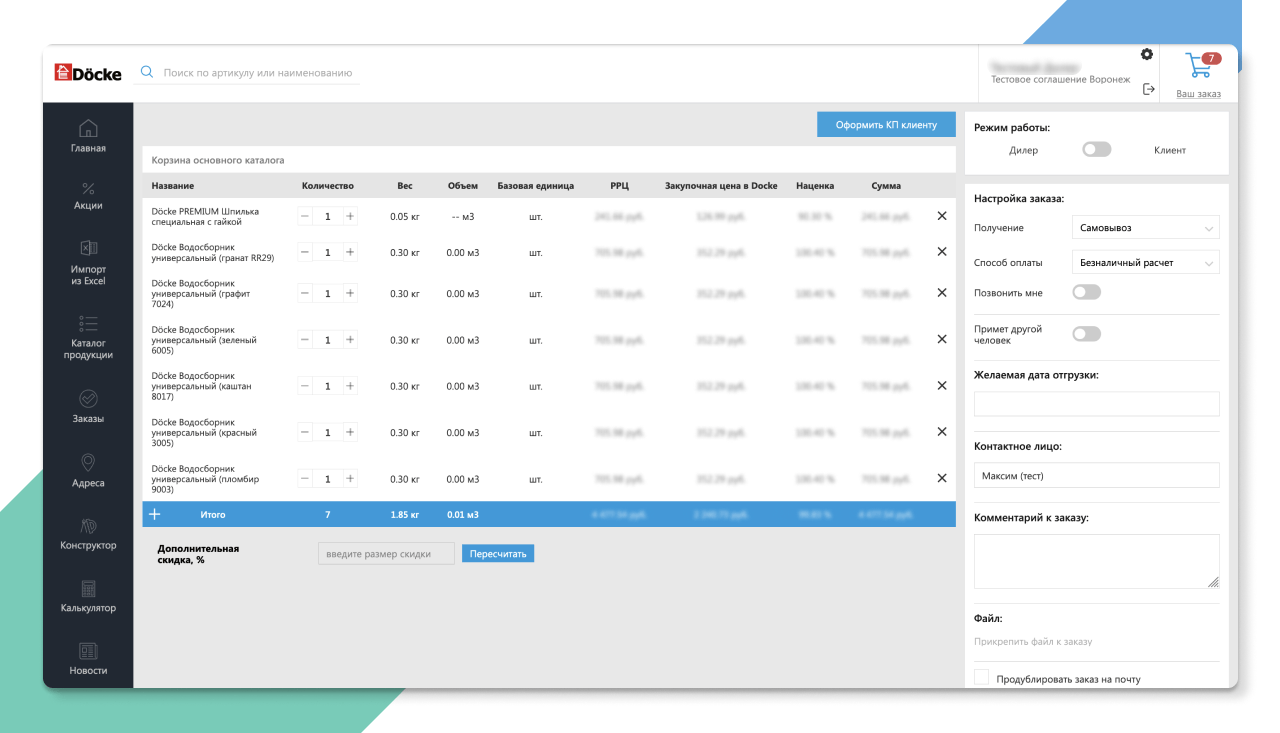Remove Шпилька специальная с гайкой item
The image size is (1280, 733).
pyautogui.click(x=941, y=216)
